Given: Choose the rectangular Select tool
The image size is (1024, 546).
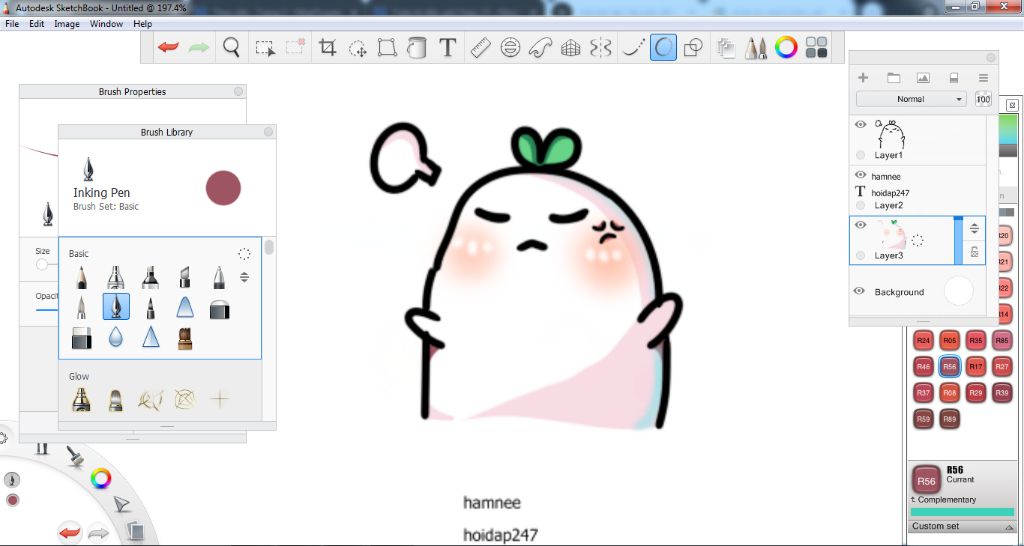Looking at the screenshot, I should pos(264,48).
